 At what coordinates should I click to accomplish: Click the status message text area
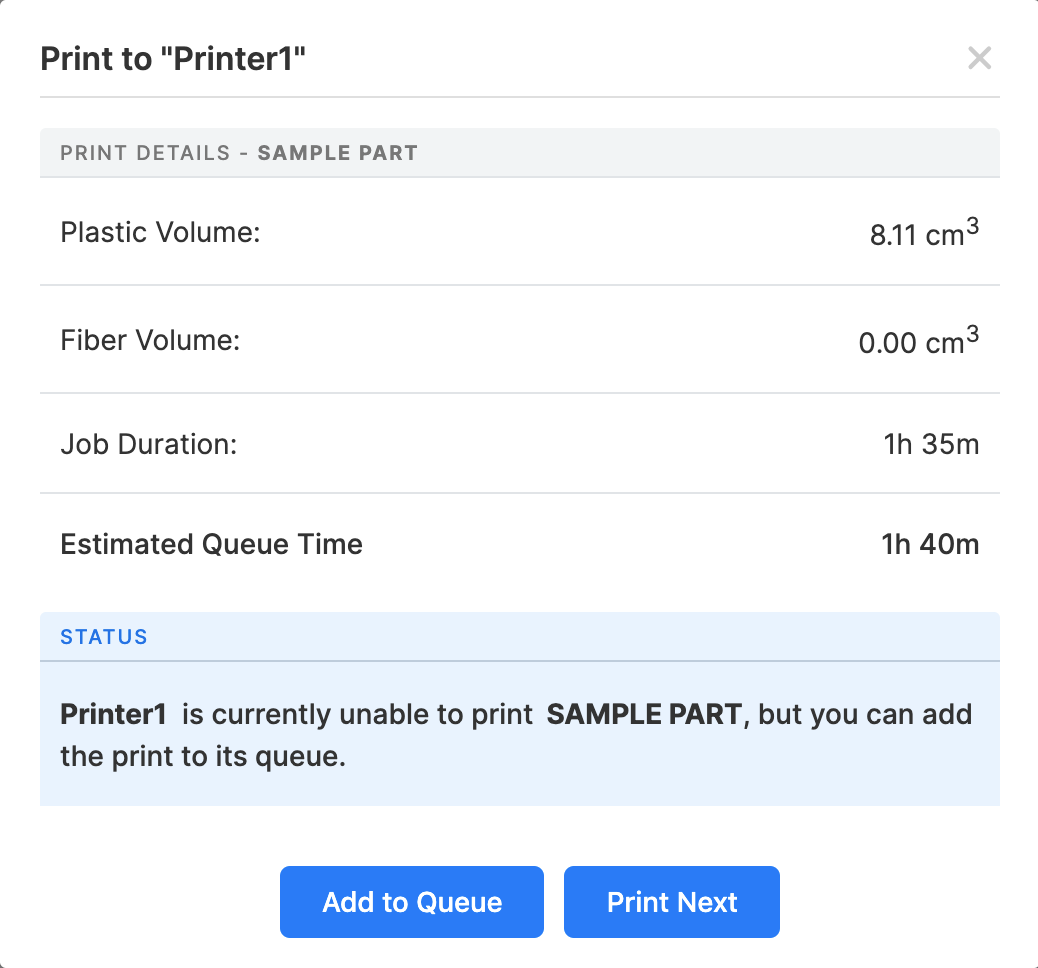[x=519, y=735]
